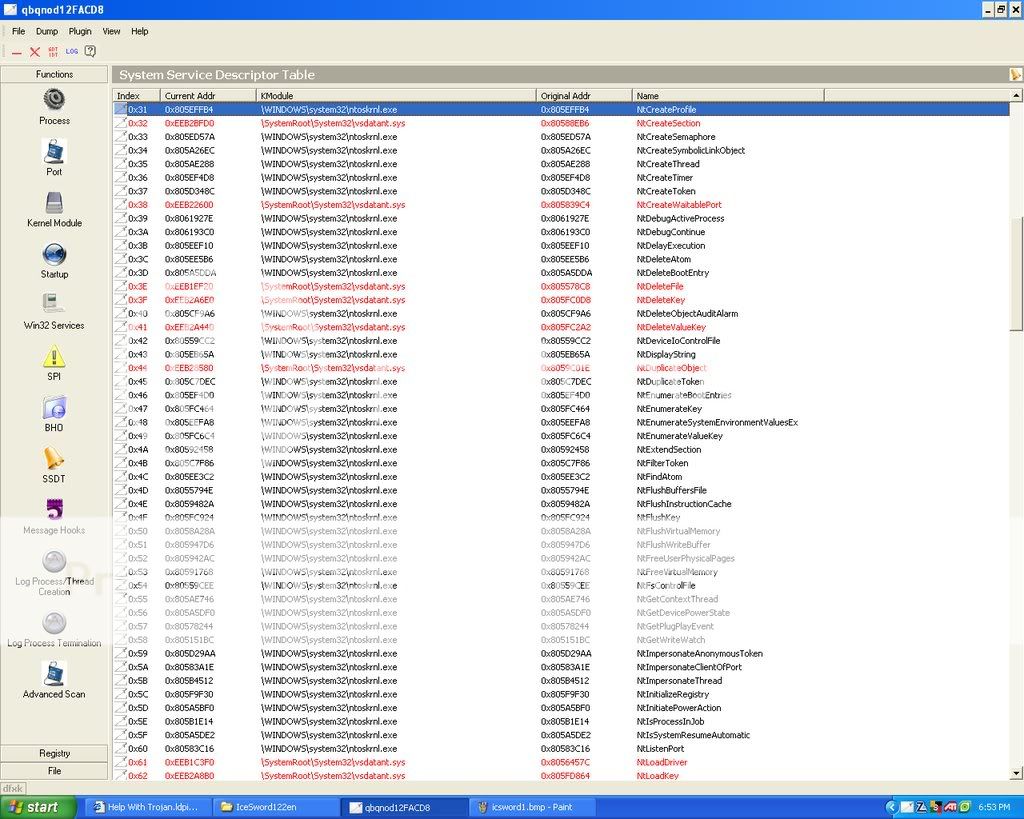
Task: Sort by the Current Addr column
Action: click(207, 96)
